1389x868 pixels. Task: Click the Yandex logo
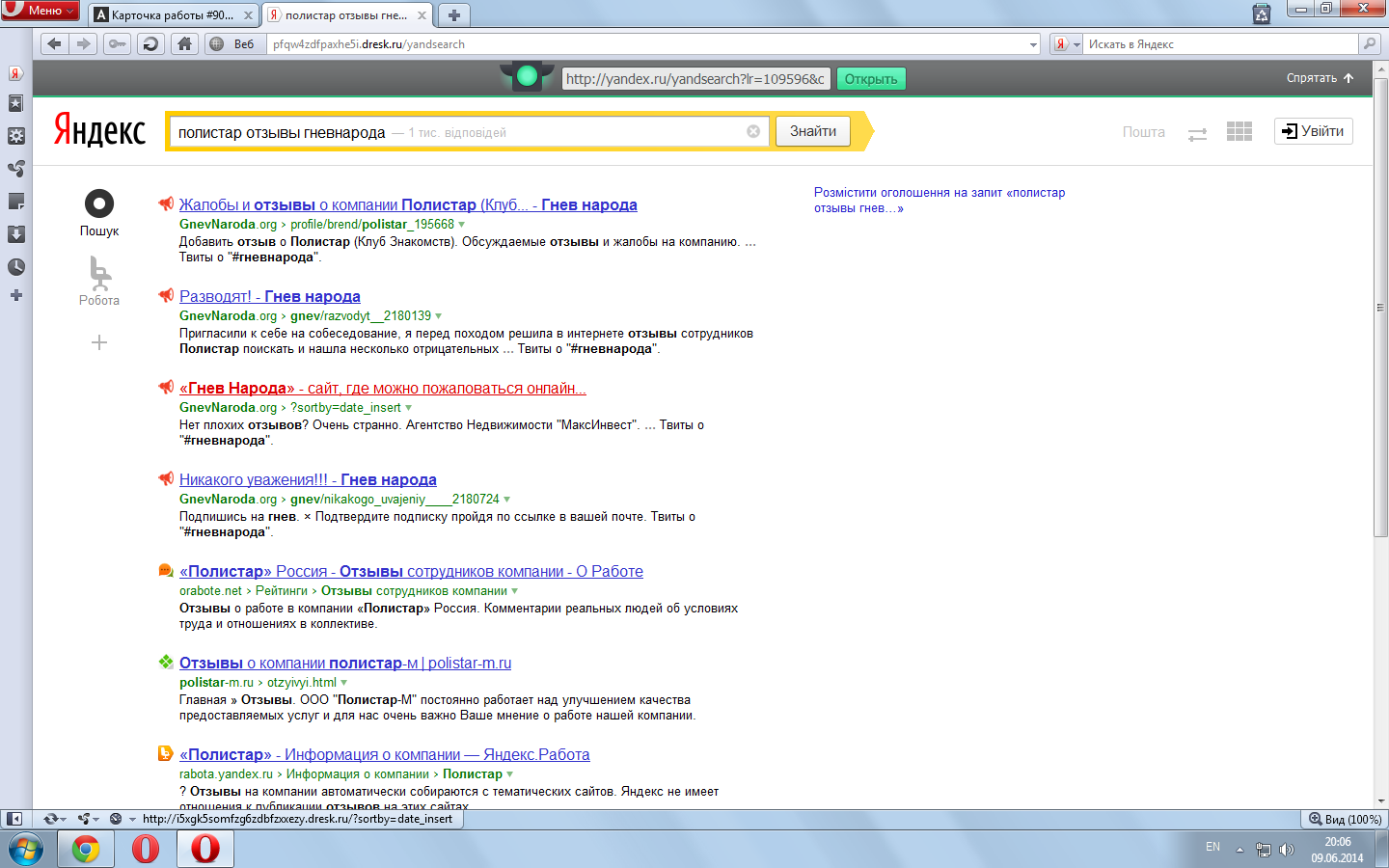[99, 130]
